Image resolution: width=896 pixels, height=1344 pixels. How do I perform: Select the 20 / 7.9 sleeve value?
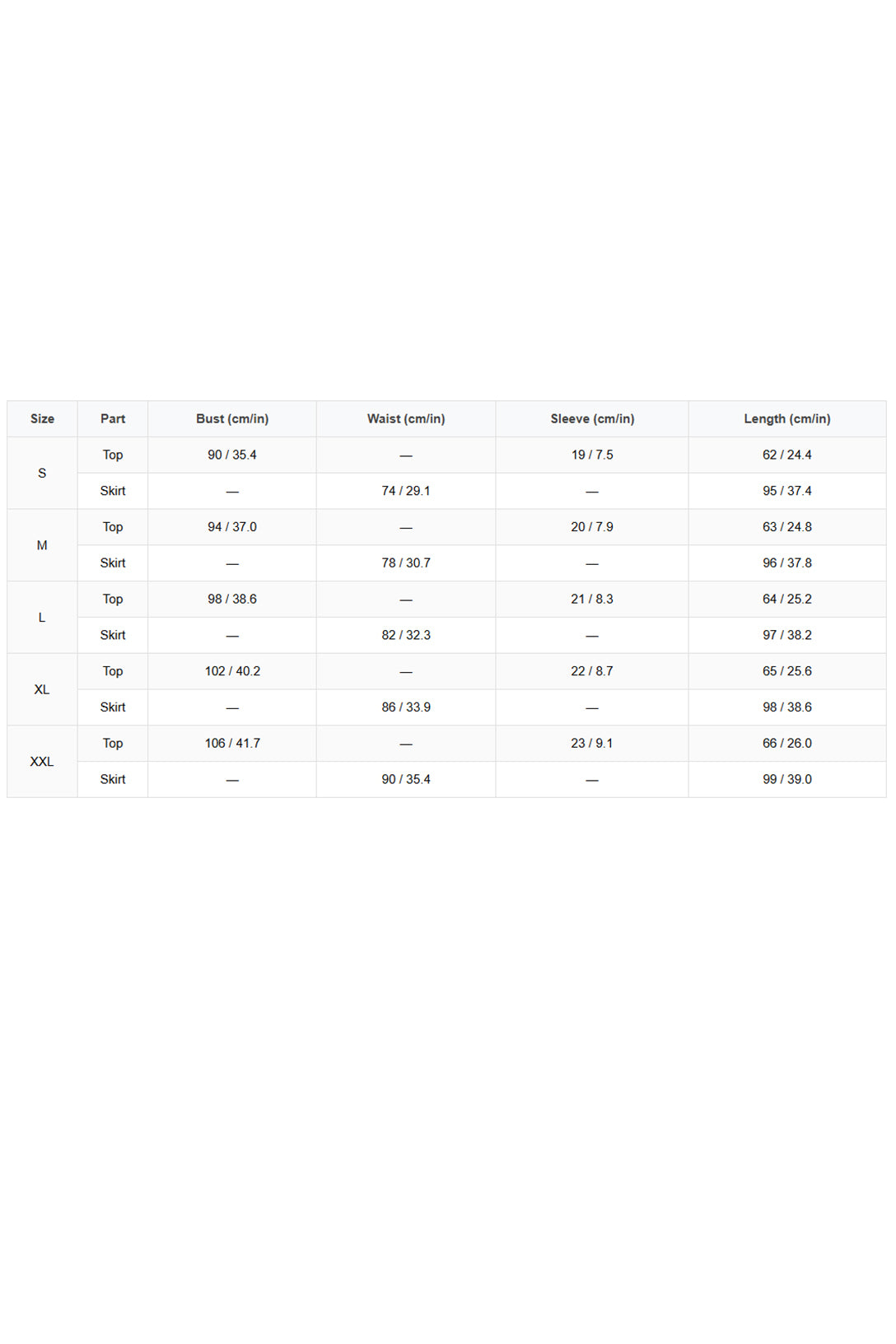(x=592, y=527)
